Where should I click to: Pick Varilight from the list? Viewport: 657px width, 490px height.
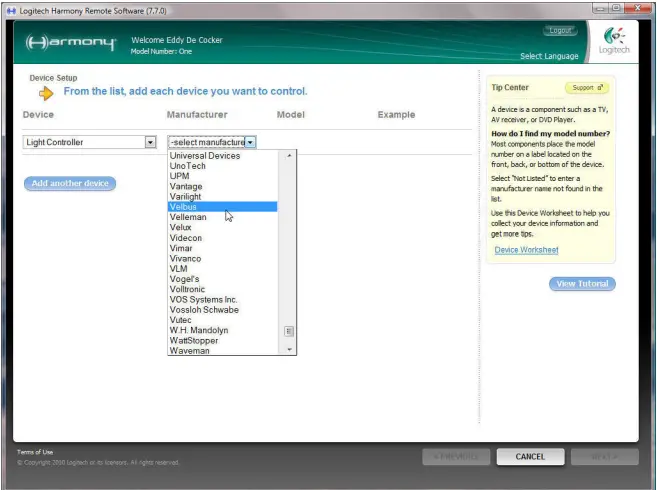[222, 197]
